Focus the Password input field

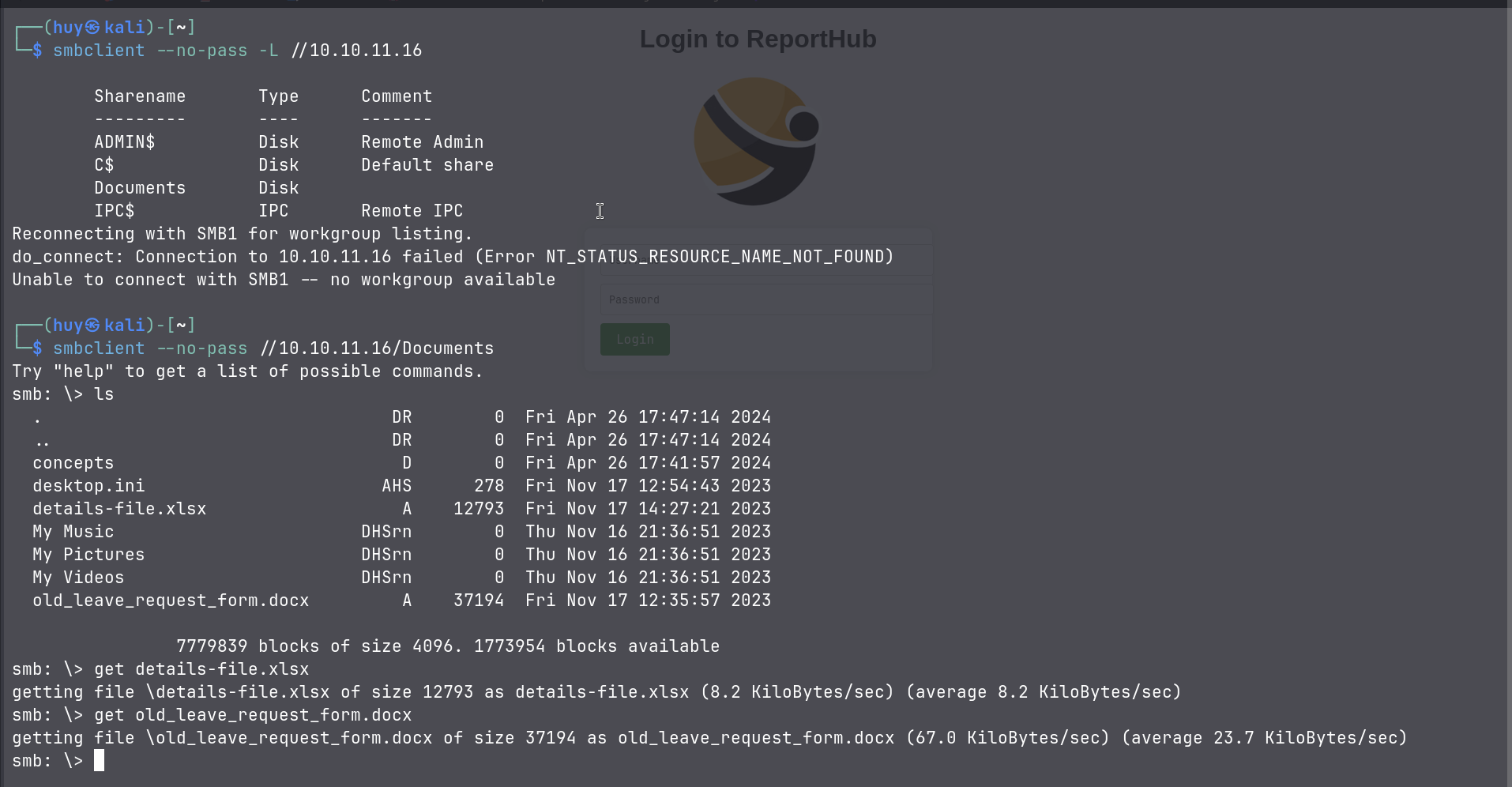coord(765,300)
